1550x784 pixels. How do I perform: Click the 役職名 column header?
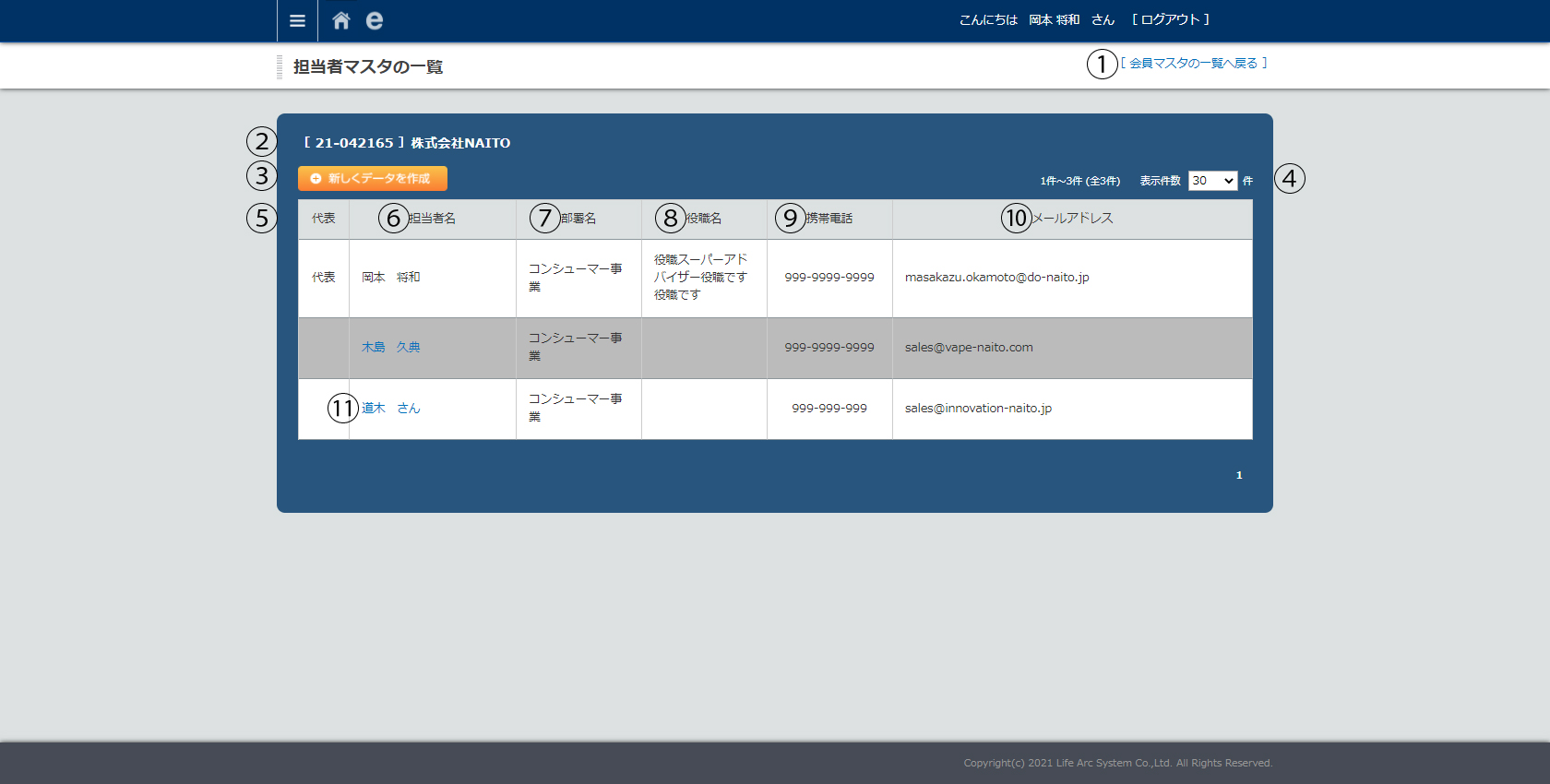click(x=704, y=219)
